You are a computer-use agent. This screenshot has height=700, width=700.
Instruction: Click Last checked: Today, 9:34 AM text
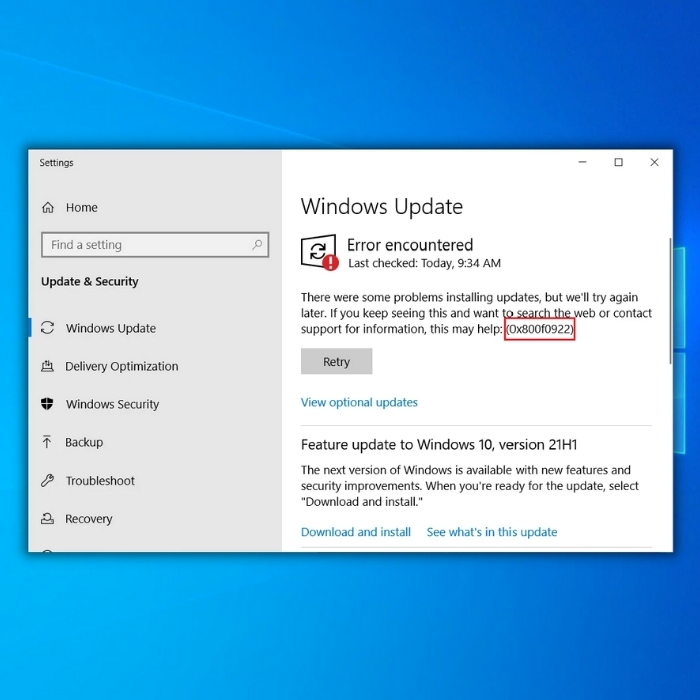(424, 263)
